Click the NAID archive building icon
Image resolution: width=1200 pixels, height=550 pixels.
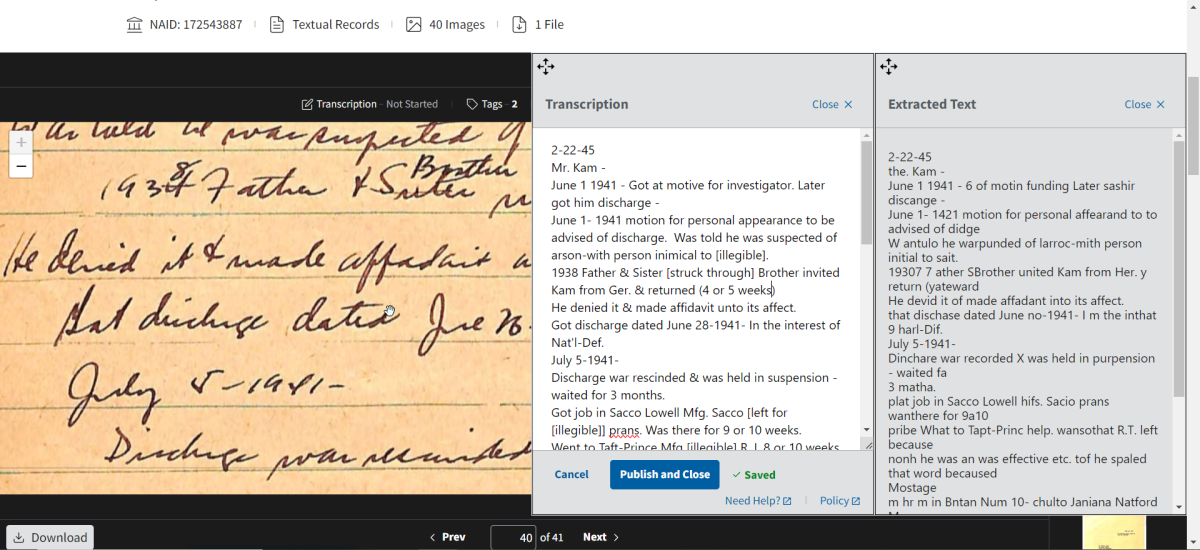[135, 24]
